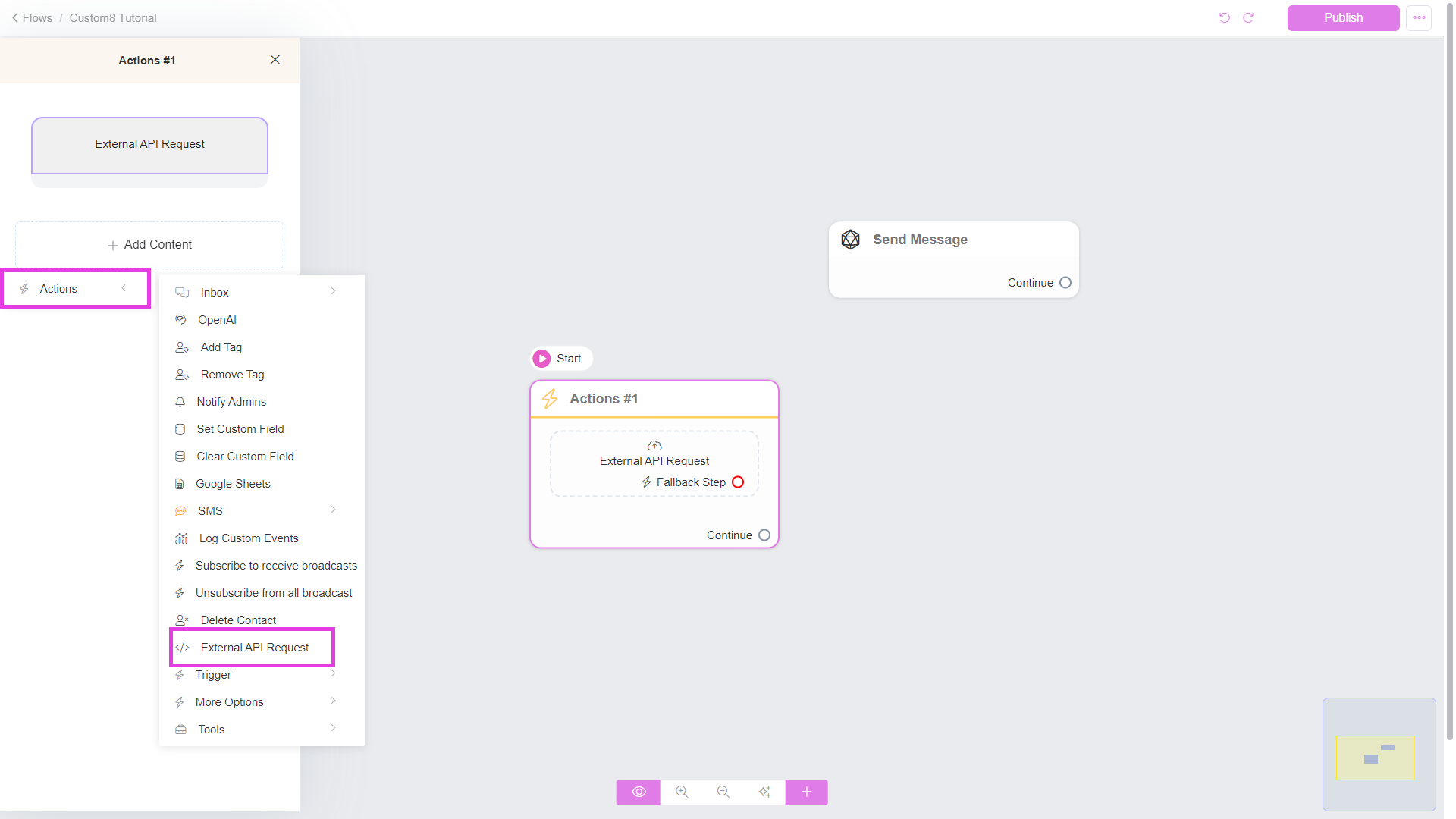Screen dimensions: 1456x819
Task: Click the Start play icon
Action: tap(541, 359)
